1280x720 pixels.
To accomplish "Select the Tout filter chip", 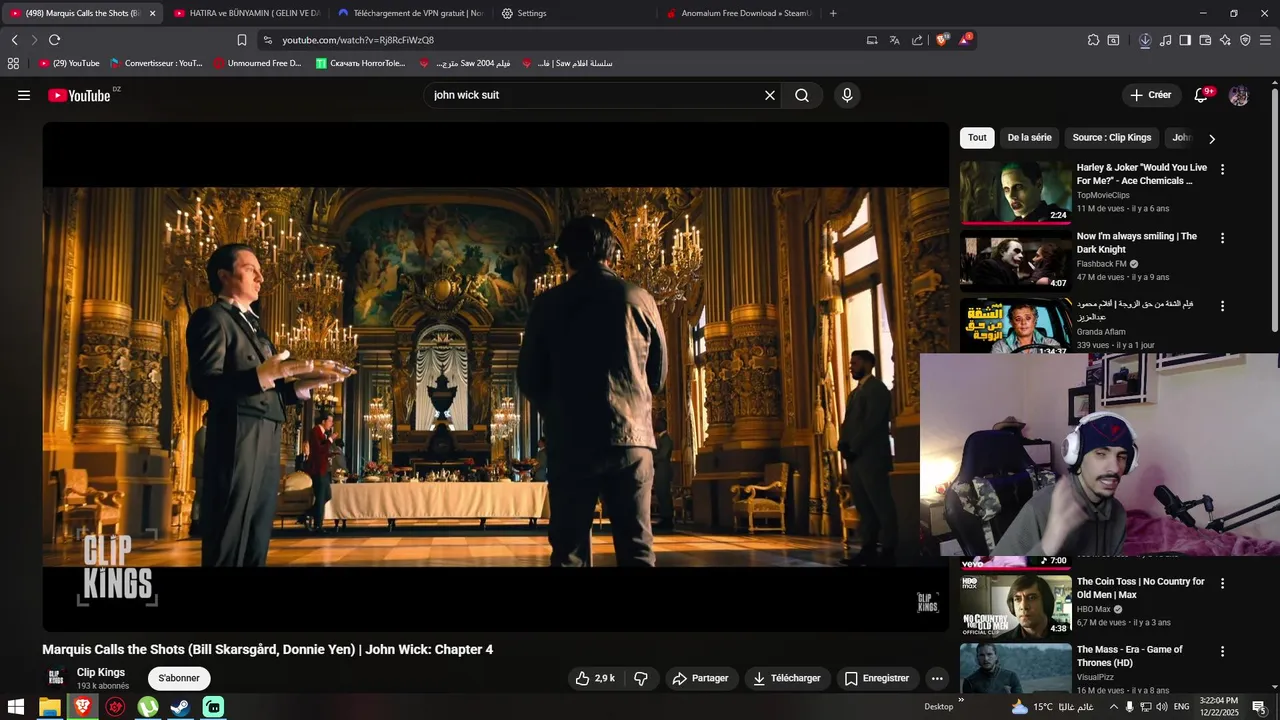I will 977,138.
